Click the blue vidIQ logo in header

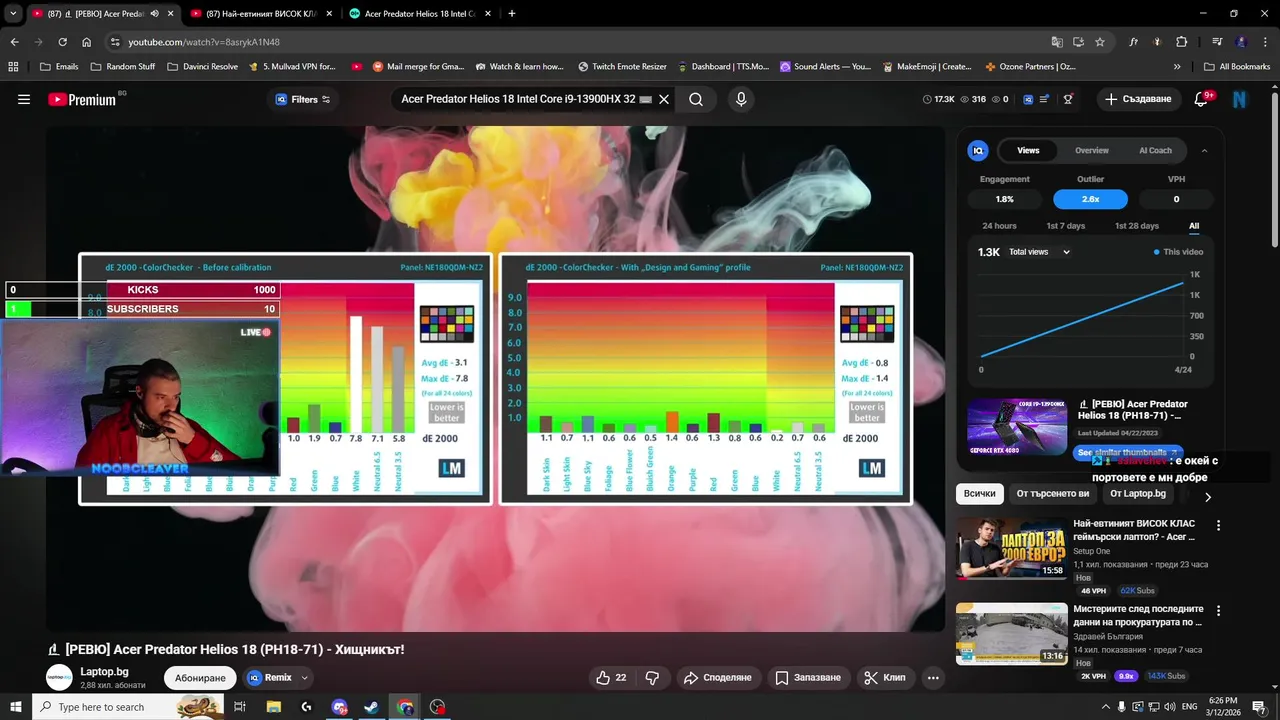coord(1026,99)
